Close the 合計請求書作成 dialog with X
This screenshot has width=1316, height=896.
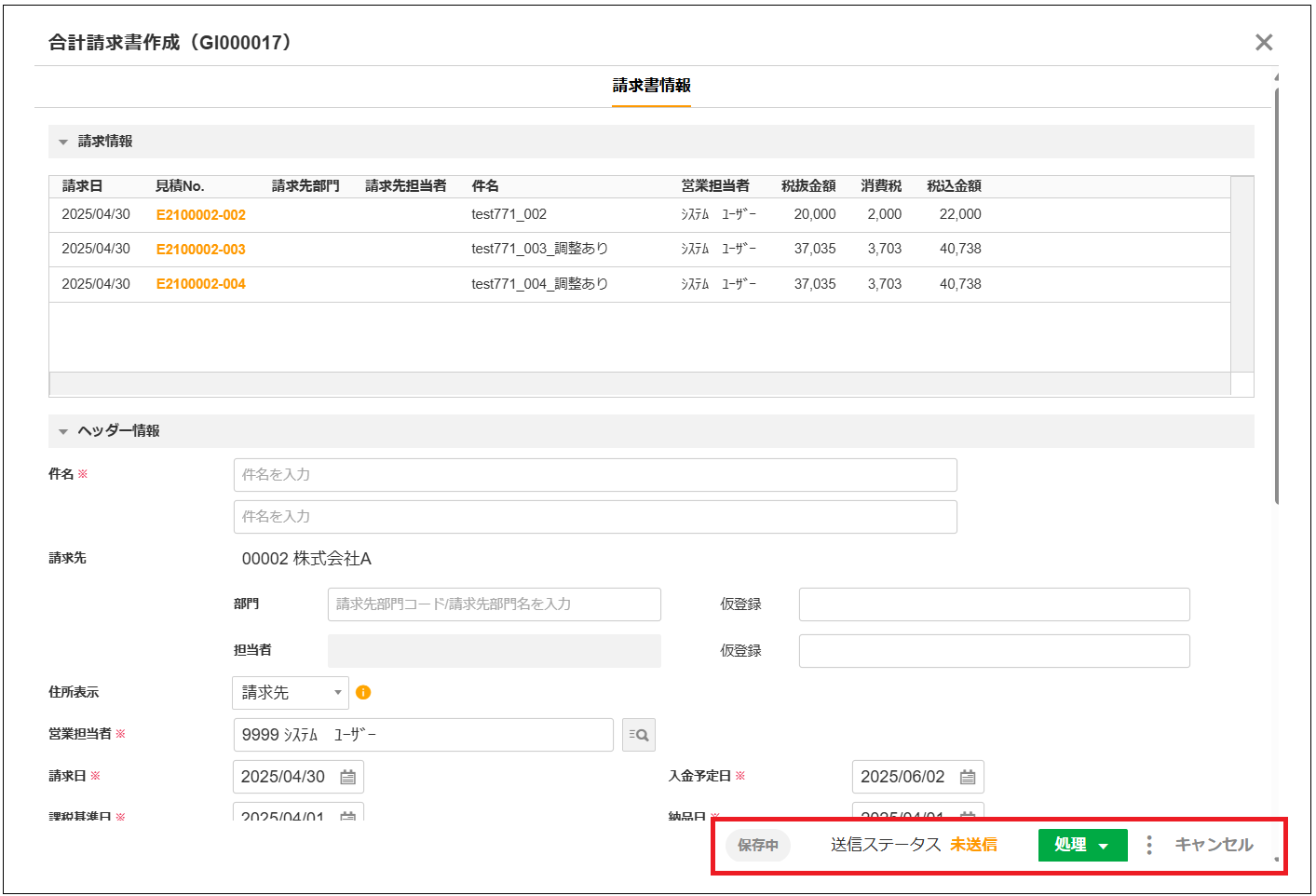tap(1264, 42)
